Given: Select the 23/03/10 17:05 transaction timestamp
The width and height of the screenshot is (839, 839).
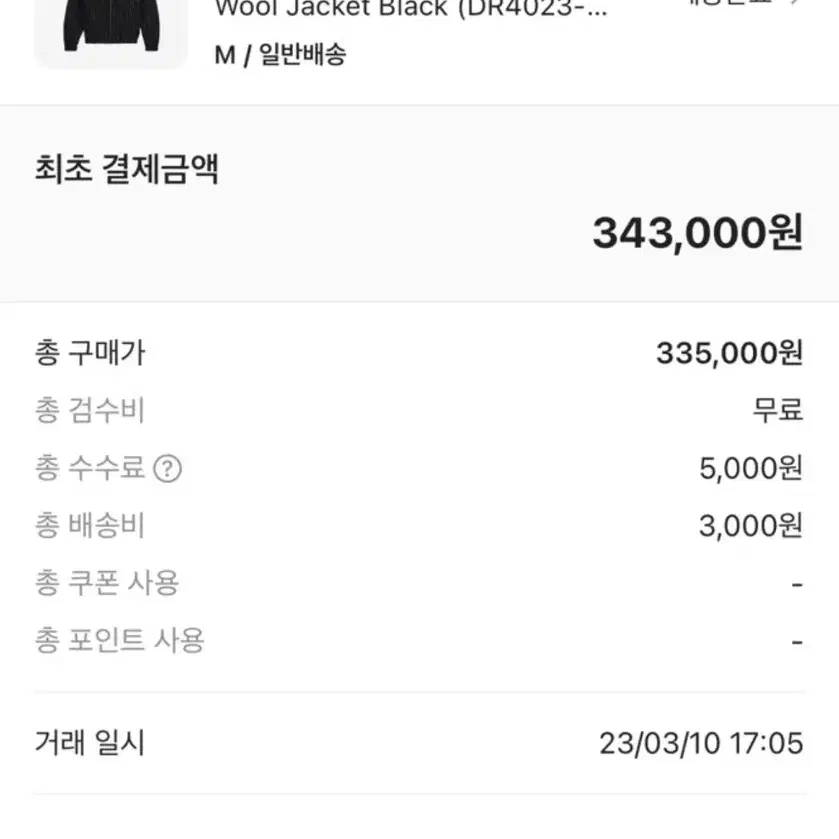Looking at the screenshot, I should point(701,744).
